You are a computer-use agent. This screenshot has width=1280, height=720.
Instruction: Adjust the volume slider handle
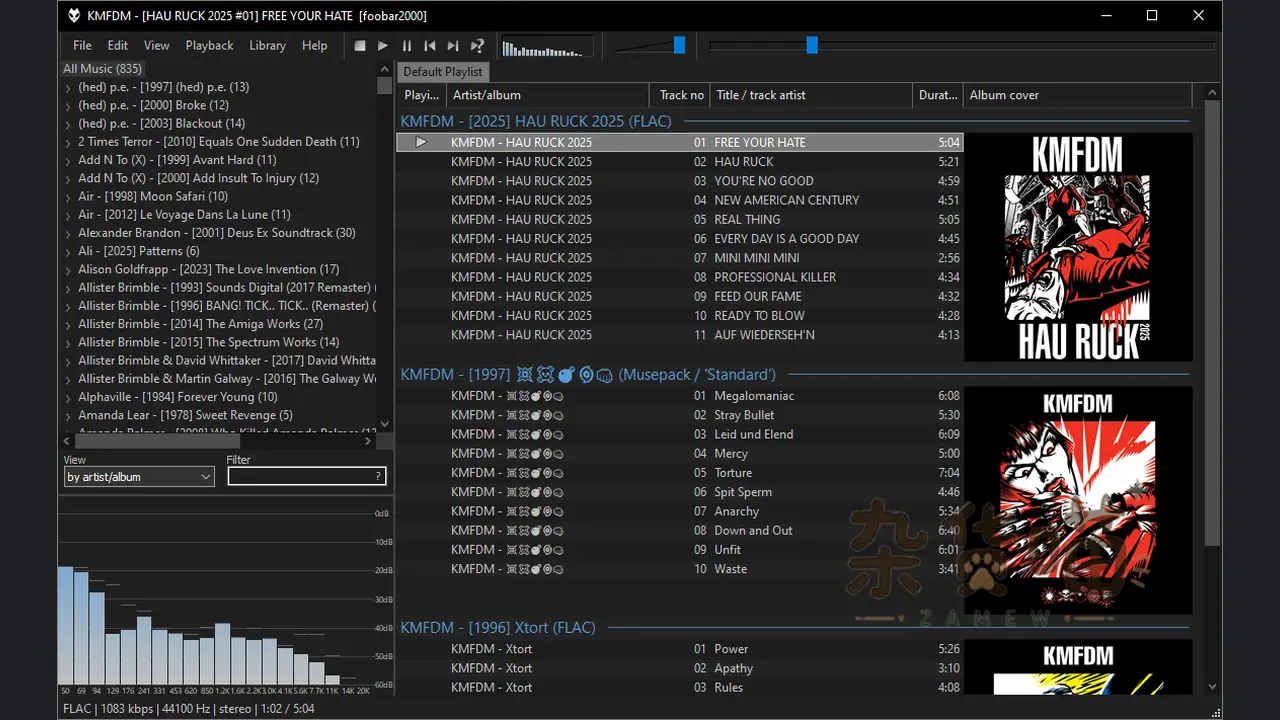[x=679, y=45]
